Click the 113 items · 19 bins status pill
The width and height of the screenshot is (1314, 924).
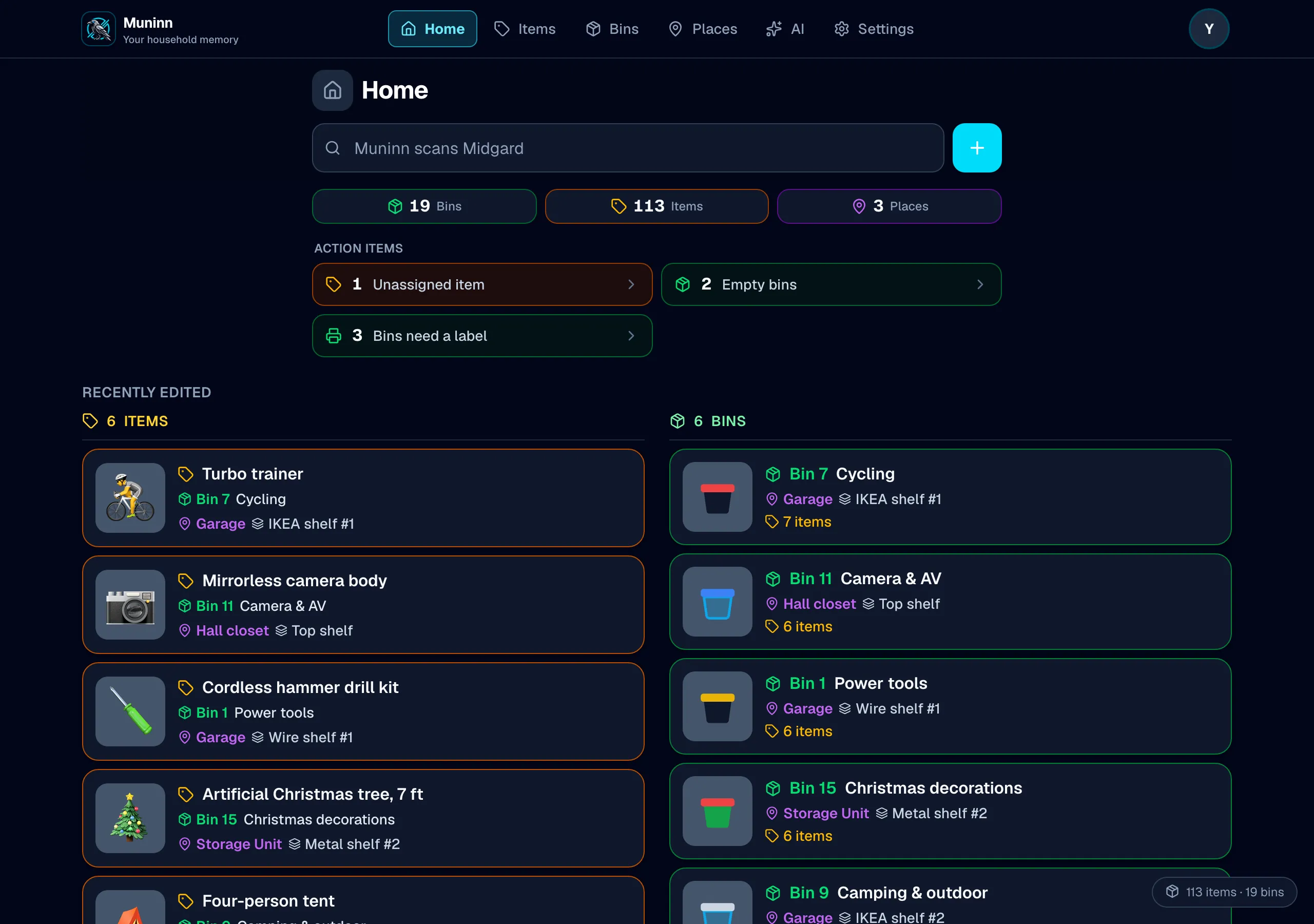1224,892
